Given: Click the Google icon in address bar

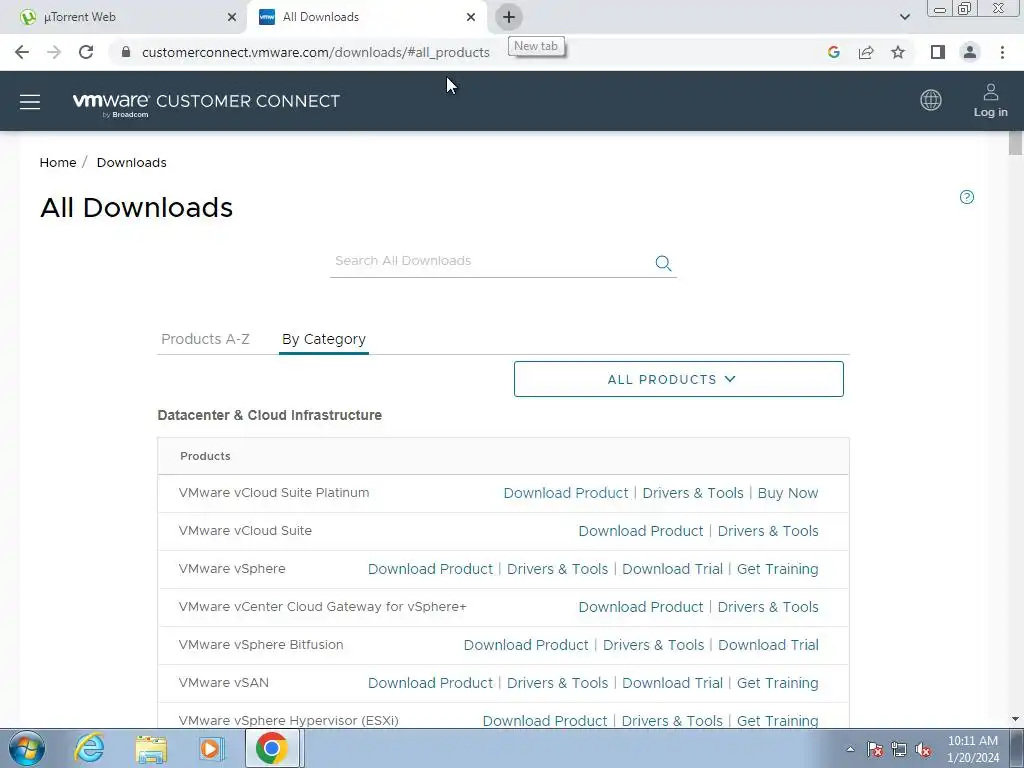Looking at the screenshot, I should [x=833, y=52].
